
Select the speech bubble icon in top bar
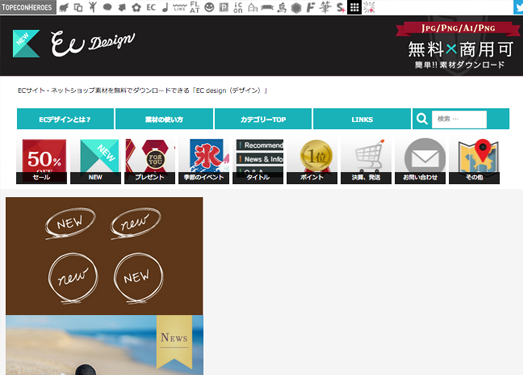point(107,7)
